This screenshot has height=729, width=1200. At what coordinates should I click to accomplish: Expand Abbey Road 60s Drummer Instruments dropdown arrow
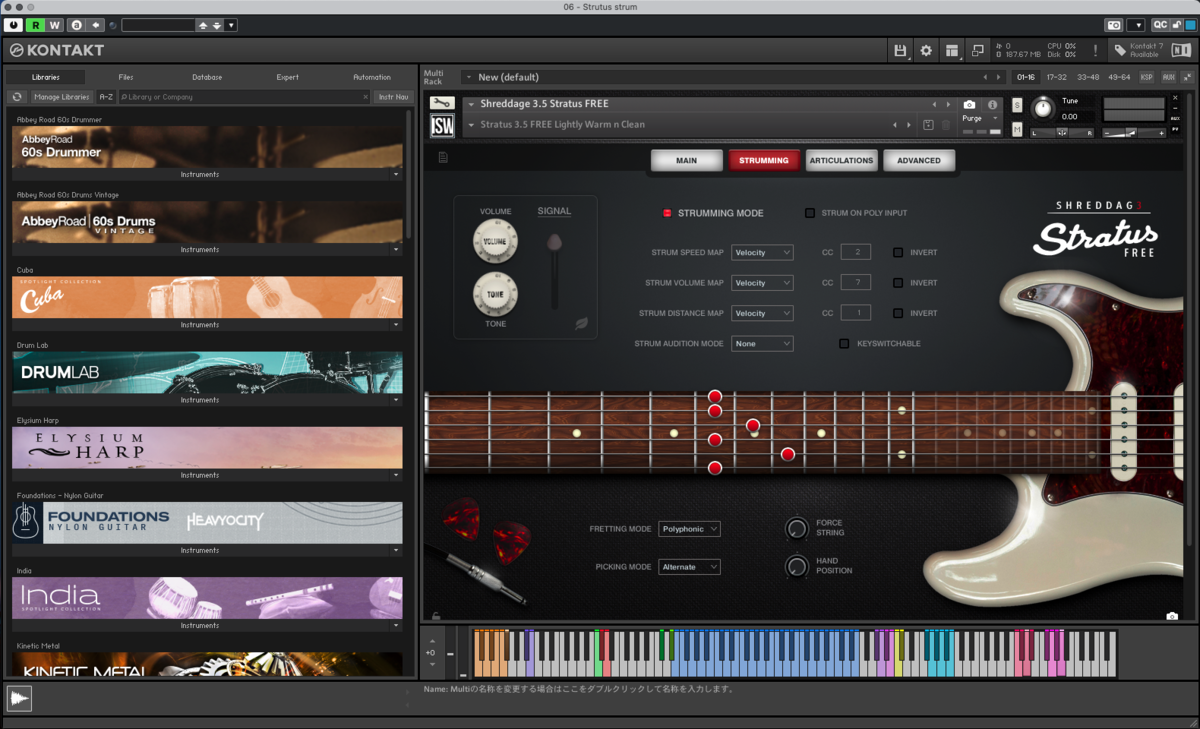[396, 174]
